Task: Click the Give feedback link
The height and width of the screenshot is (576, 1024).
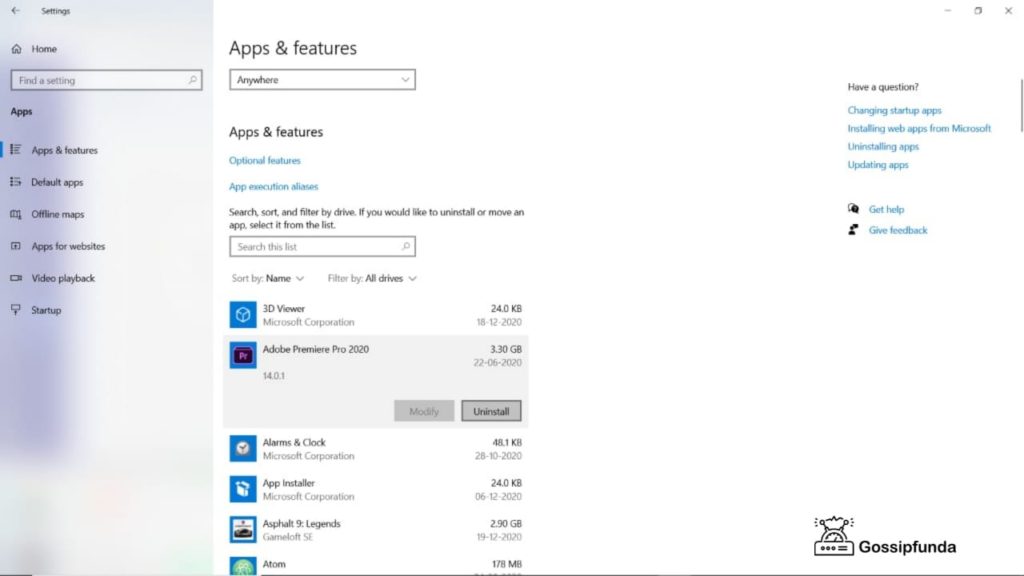Action: point(898,231)
